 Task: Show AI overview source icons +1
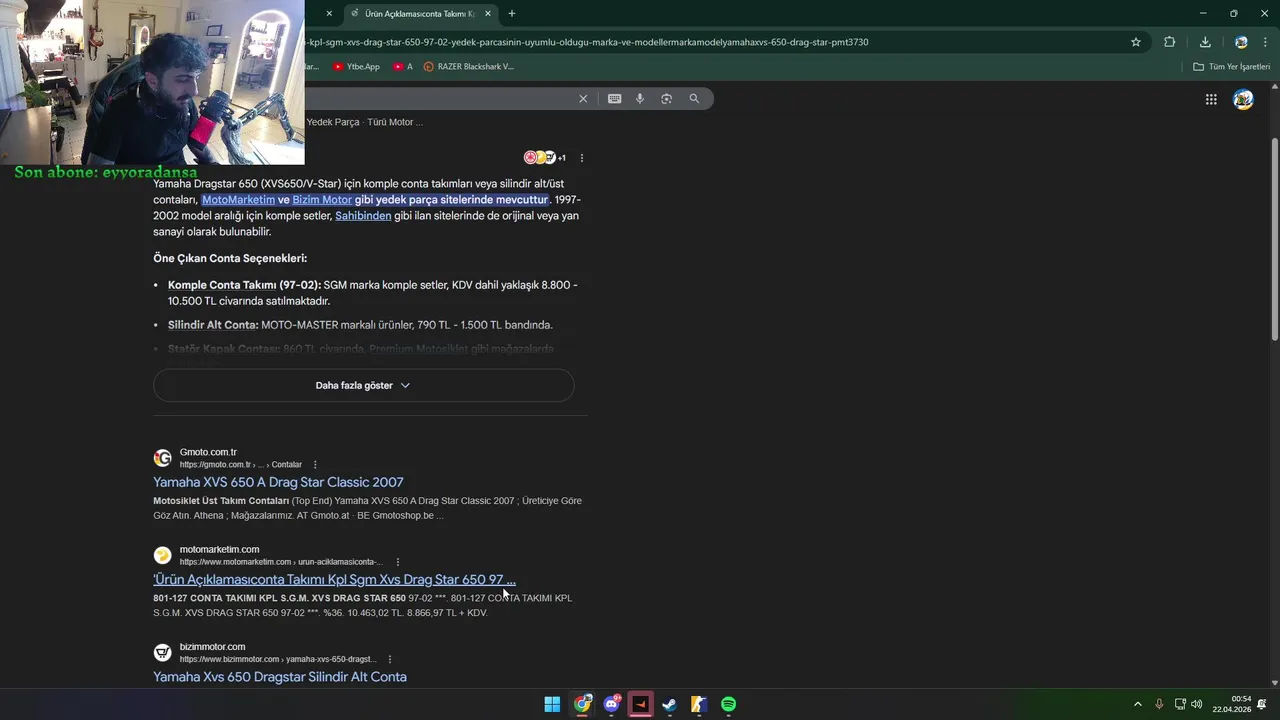pyautogui.click(x=545, y=157)
